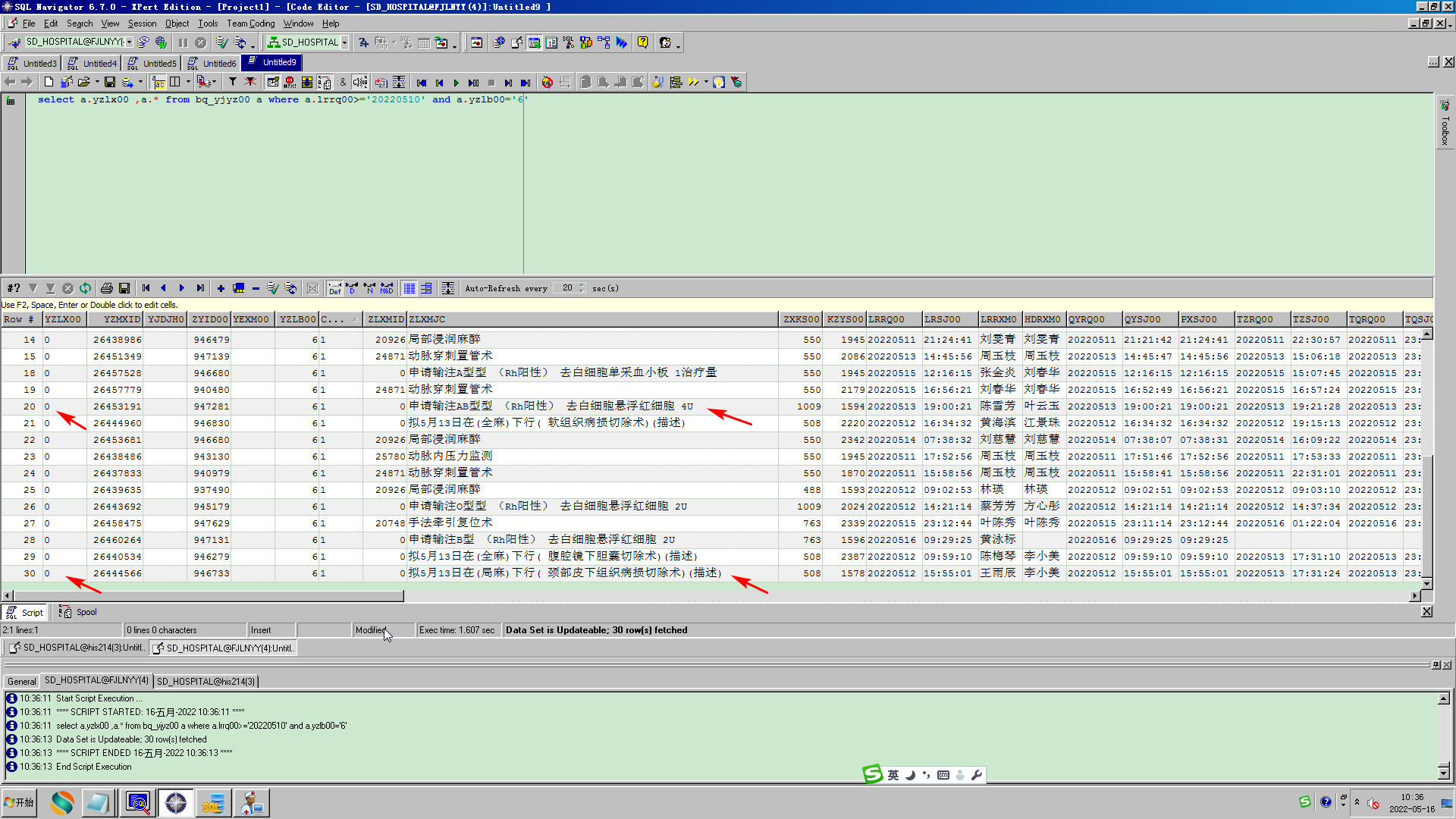
Task: Click the insert record plus icon
Action: point(221,288)
